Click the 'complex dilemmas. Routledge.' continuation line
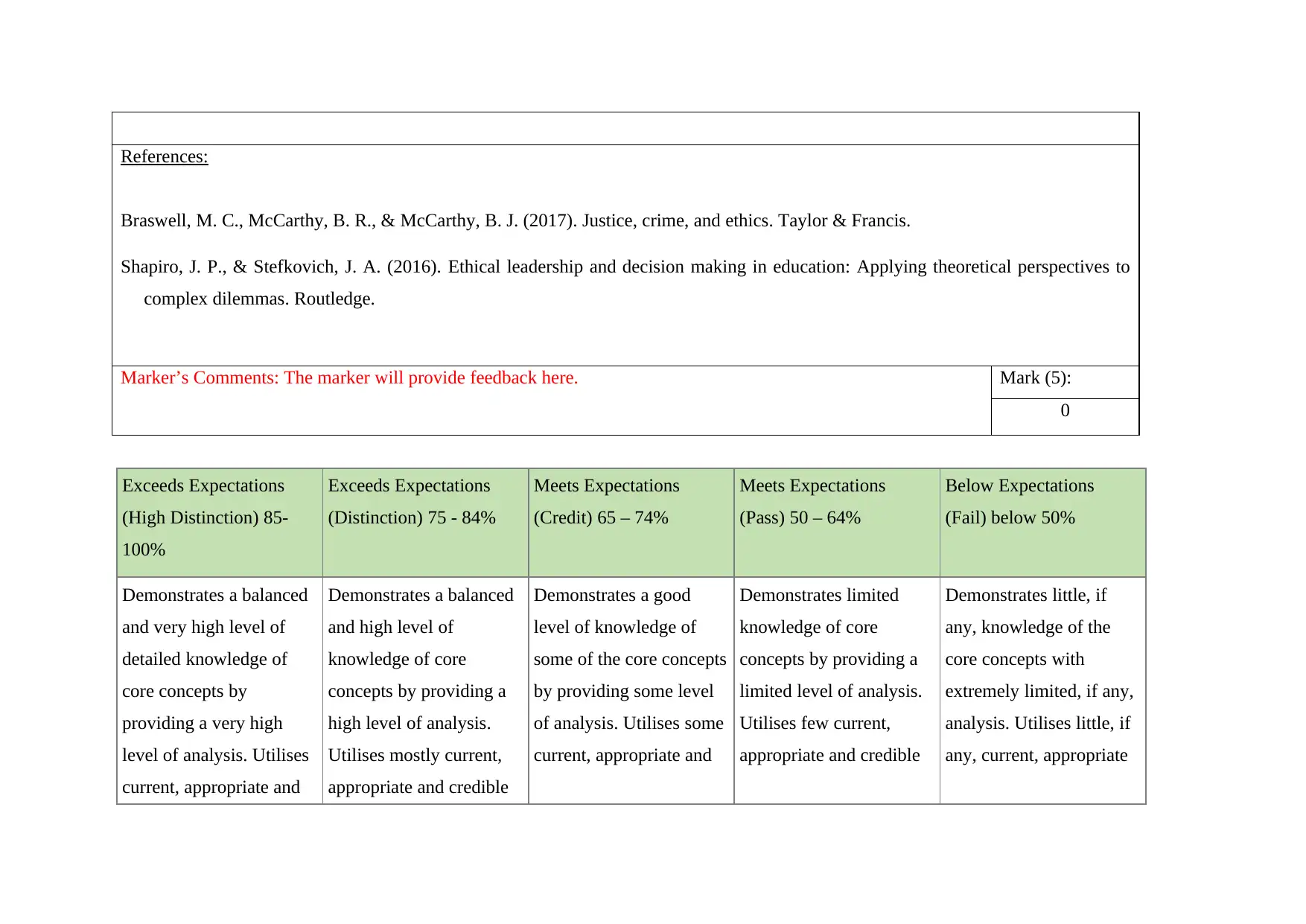Viewport: 1306px width, 924px height. [259, 299]
